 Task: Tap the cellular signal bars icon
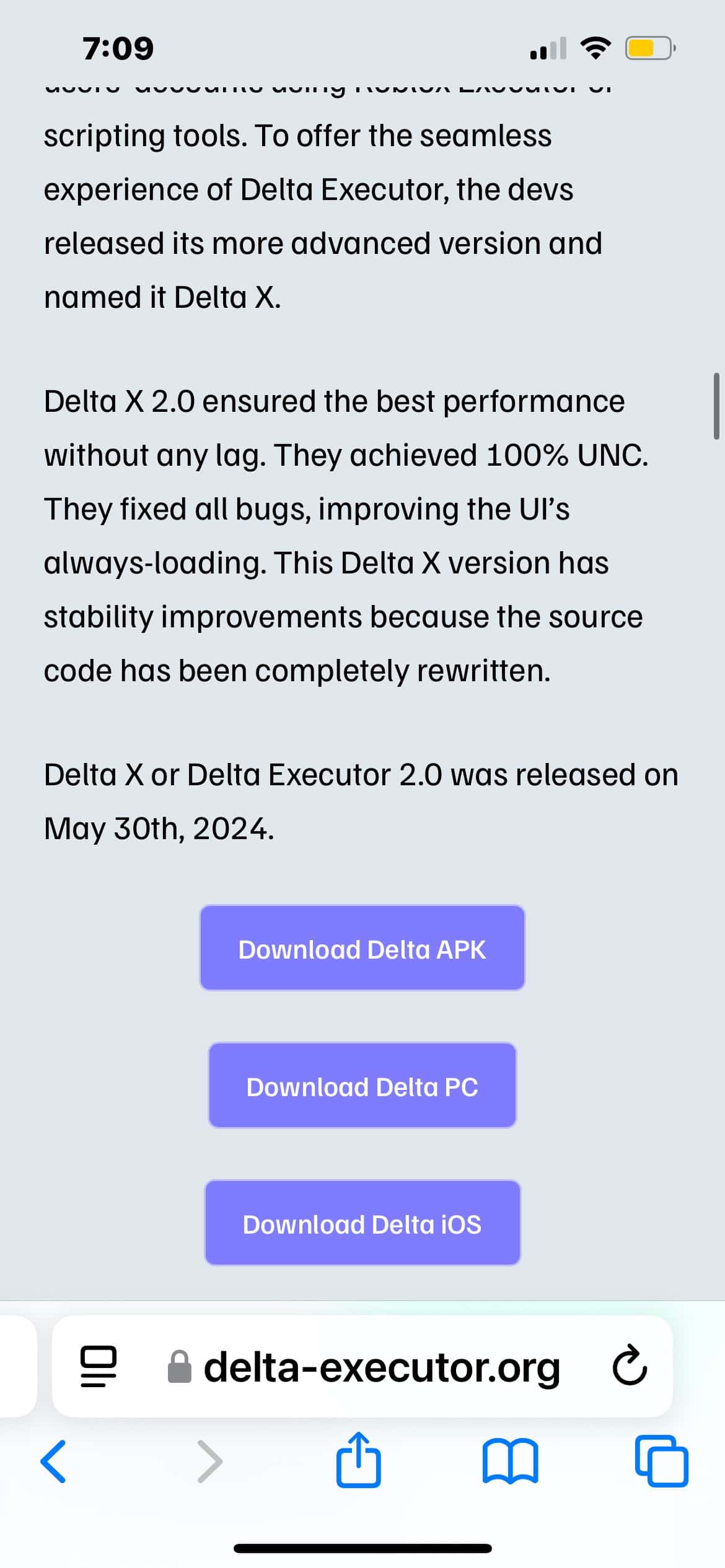[x=548, y=48]
